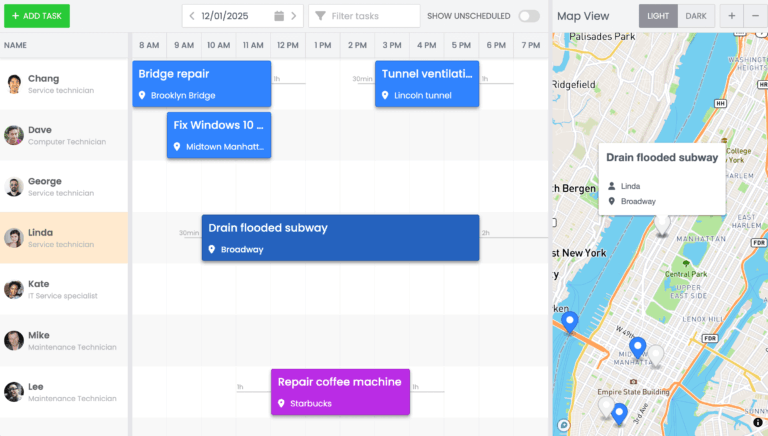
Task: Go to the next date arrow
Action: [293, 16]
